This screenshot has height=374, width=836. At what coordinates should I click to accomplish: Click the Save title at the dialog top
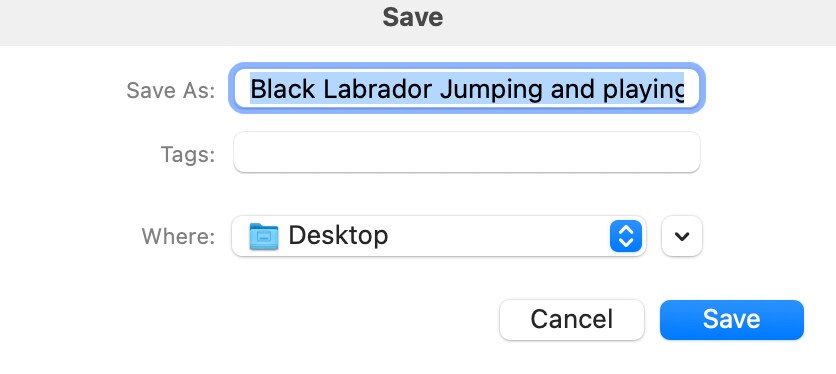click(x=413, y=17)
